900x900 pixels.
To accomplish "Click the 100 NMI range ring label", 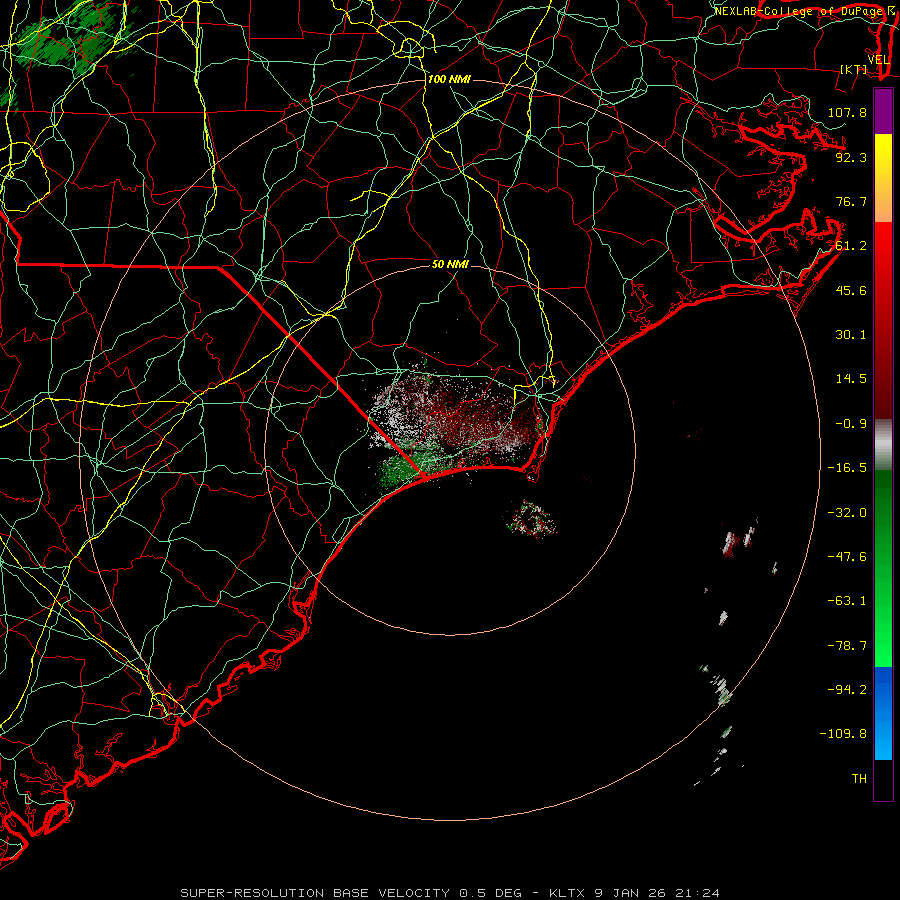I will coord(449,79).
